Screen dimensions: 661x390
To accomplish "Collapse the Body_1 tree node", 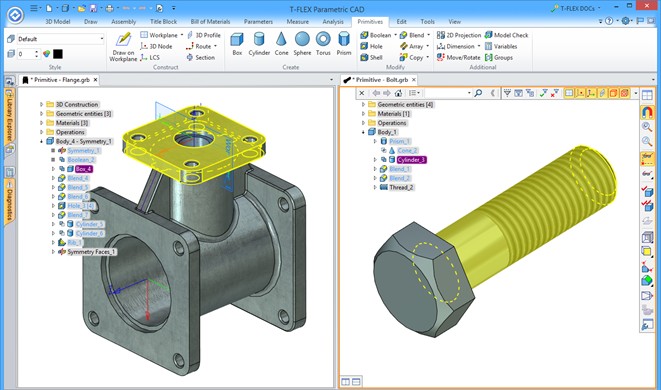I will pos(363,132).
